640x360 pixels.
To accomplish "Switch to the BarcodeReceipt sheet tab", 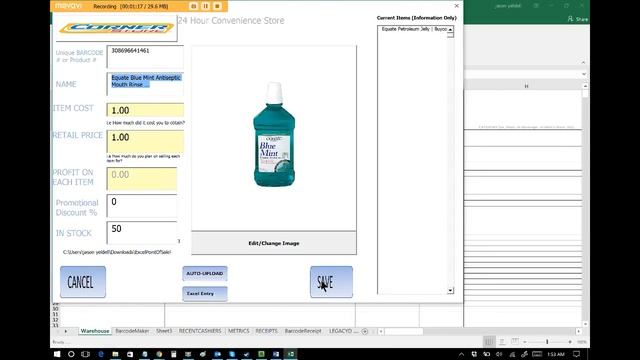I will point(303,331).
